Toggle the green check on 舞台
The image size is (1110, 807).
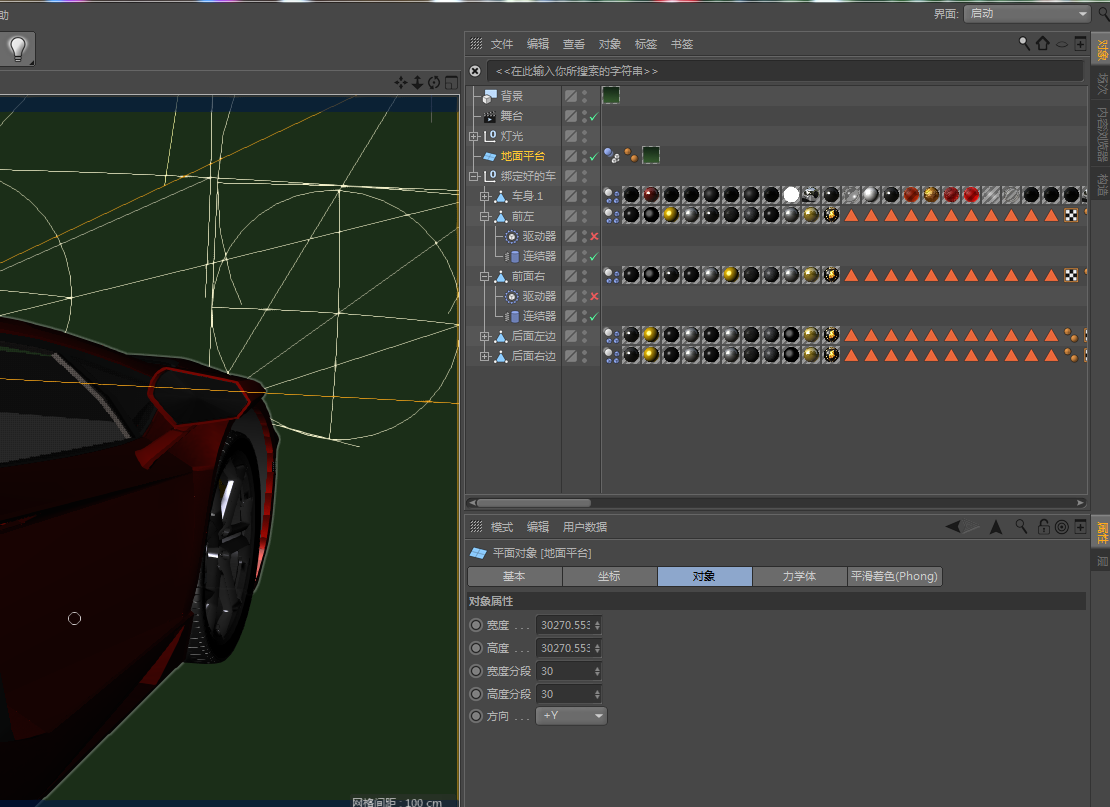point(594,116)
